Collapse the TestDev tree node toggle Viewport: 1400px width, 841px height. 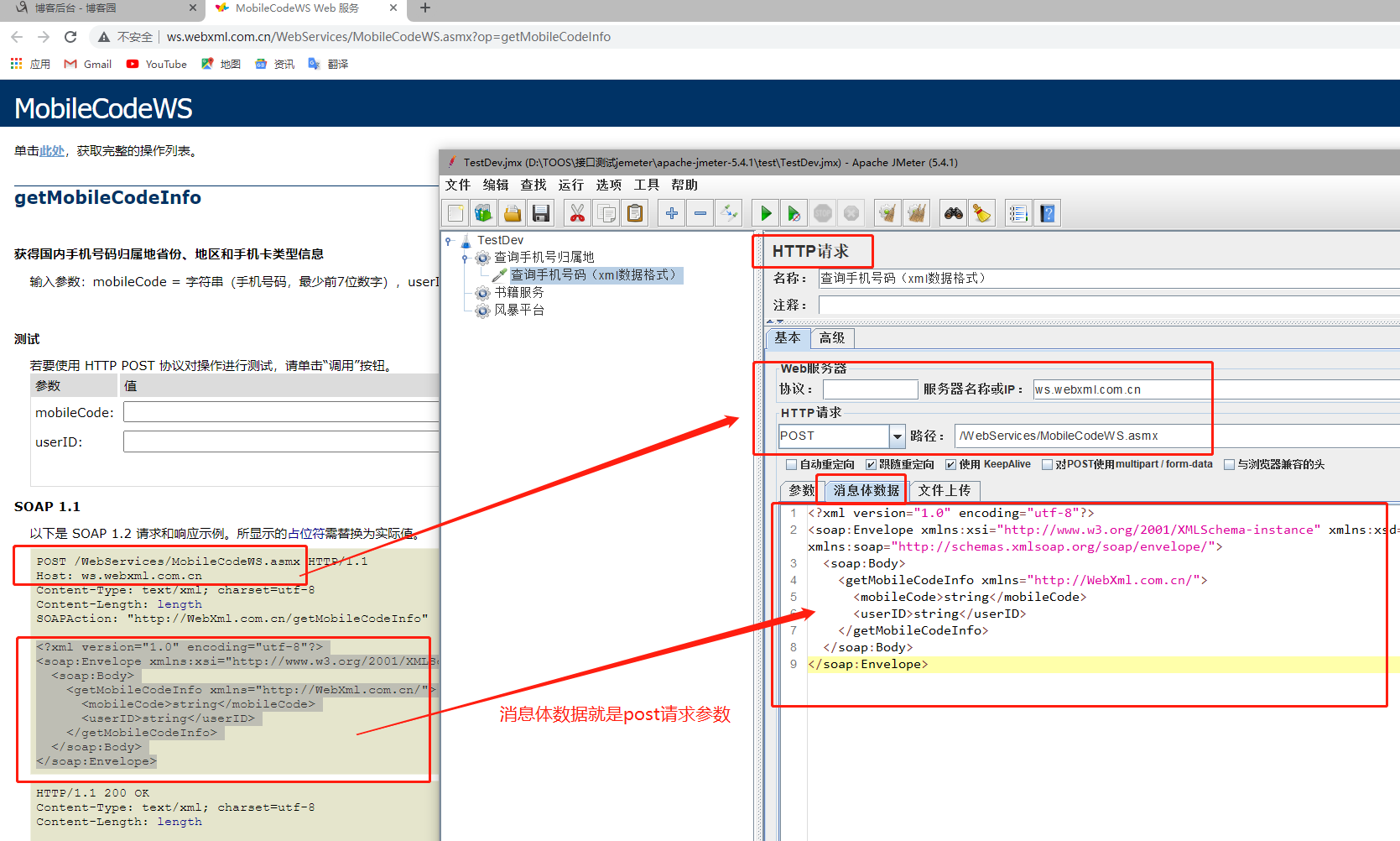point(449,241)
